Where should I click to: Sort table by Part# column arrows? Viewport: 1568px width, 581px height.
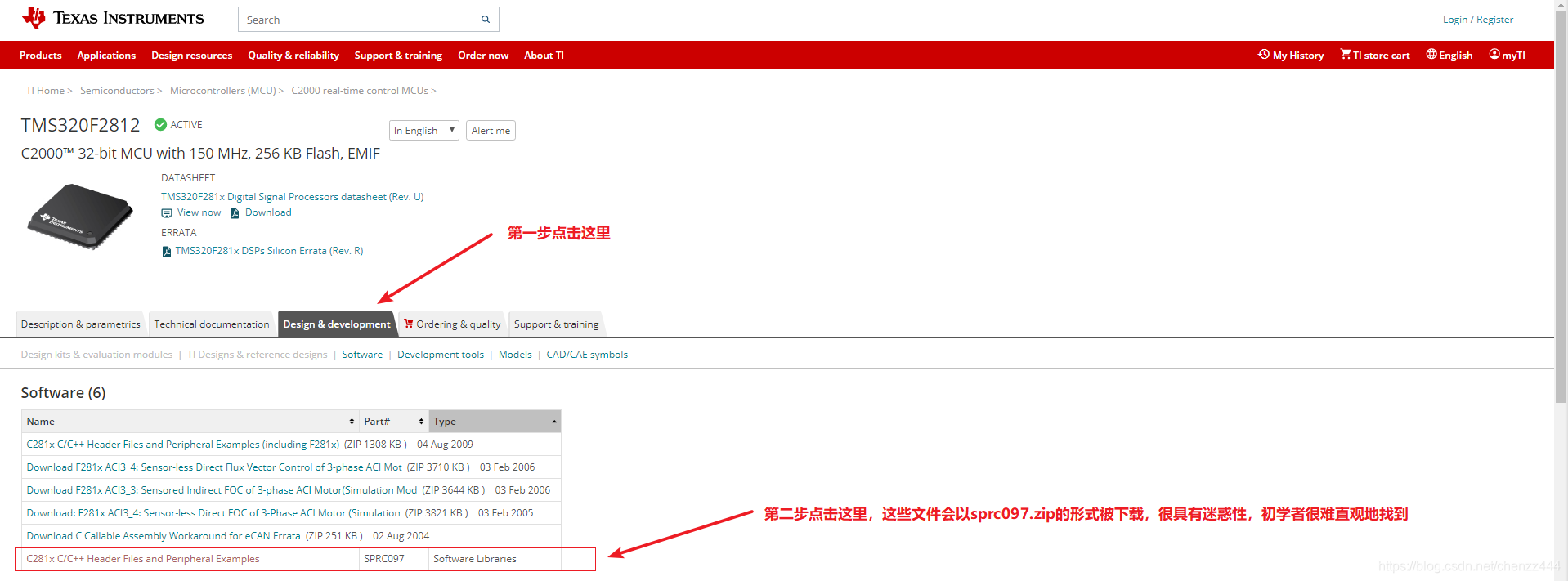421,422
